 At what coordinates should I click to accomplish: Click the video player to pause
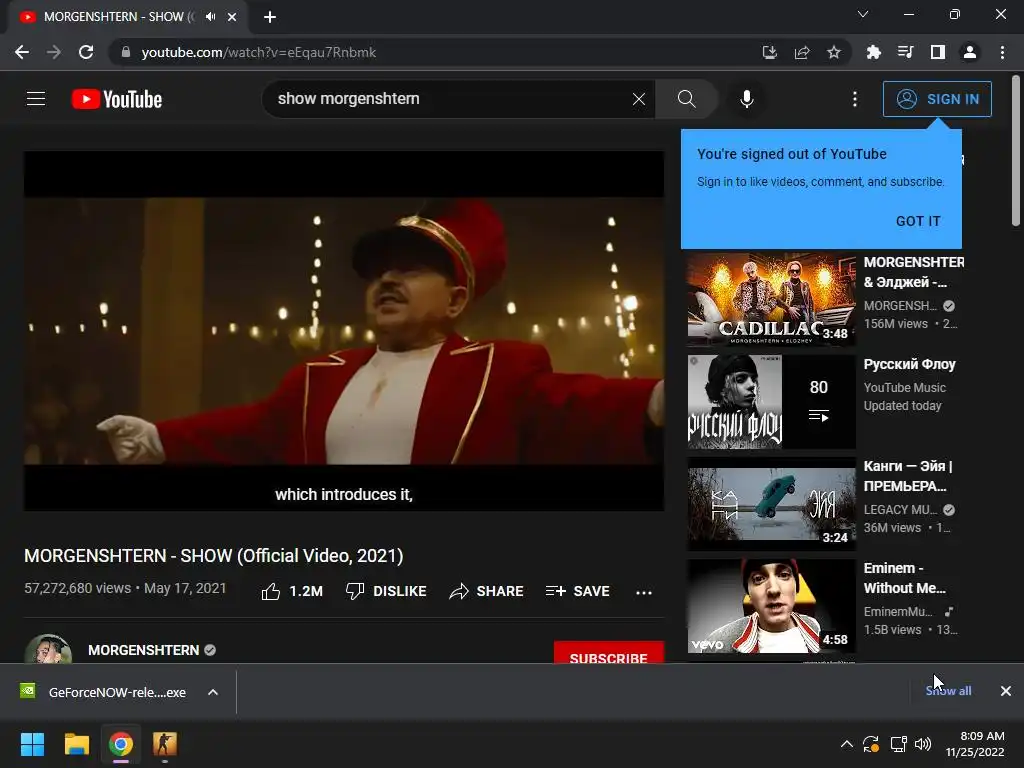click(x=344, y=331)
